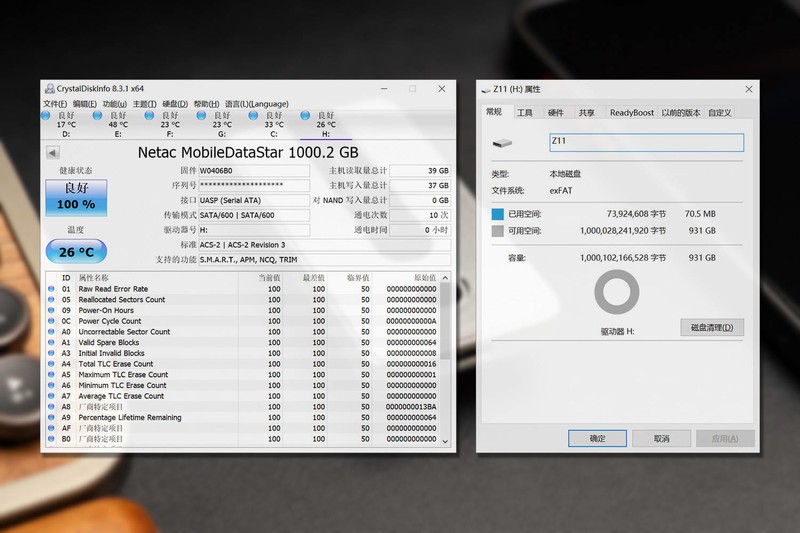Open the 功能(u) menu

[114, 104]
